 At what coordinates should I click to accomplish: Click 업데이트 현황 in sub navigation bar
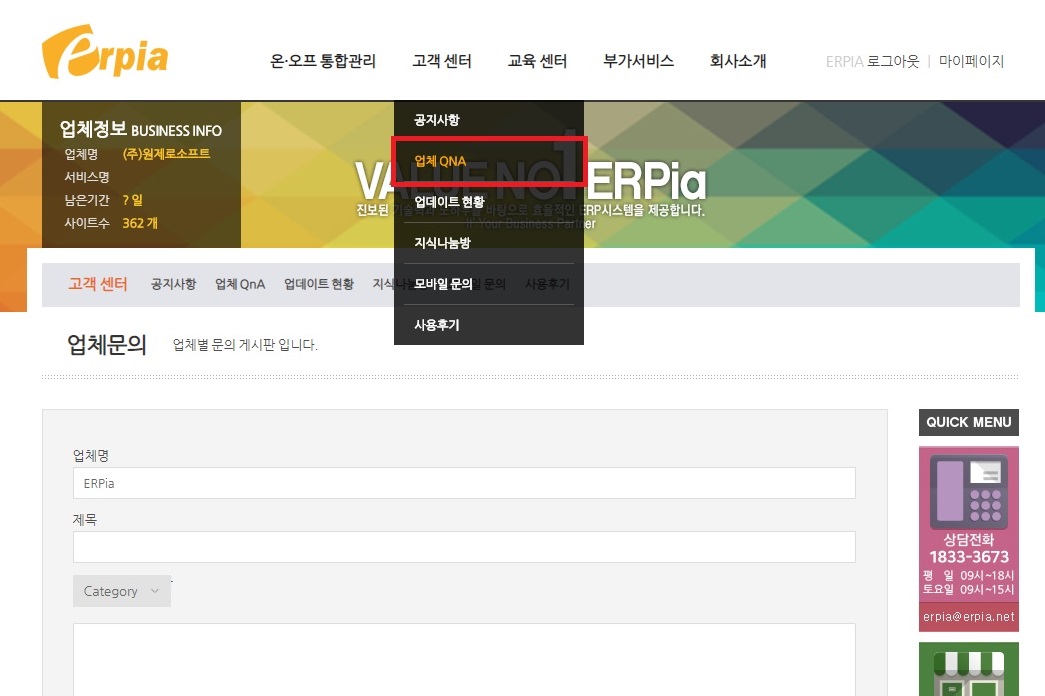[319, 284]
